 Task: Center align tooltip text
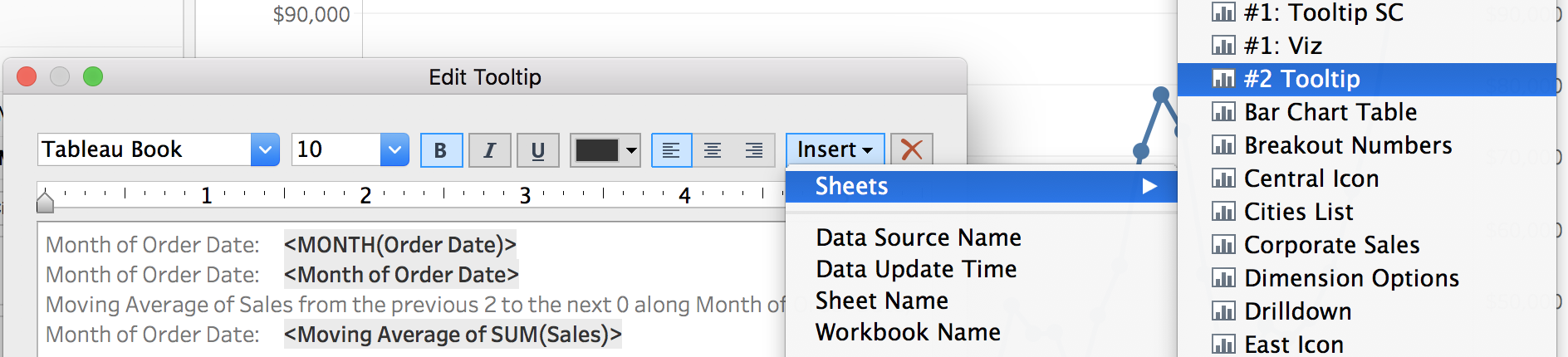tap(713, 150)
